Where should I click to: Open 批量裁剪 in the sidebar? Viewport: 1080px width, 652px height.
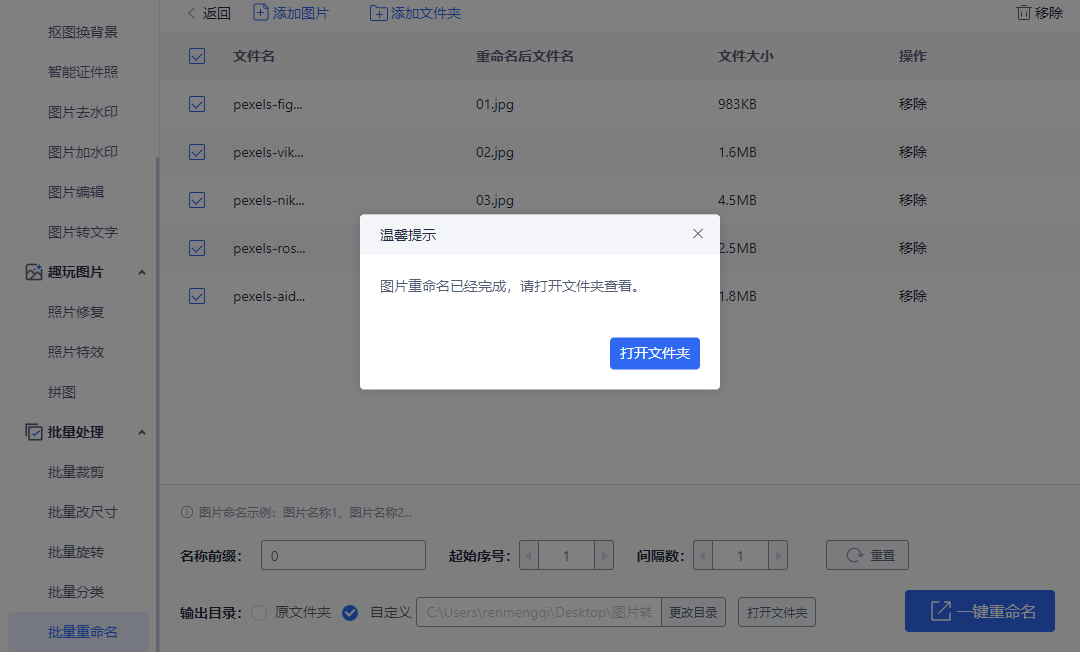tap(76, 472)
